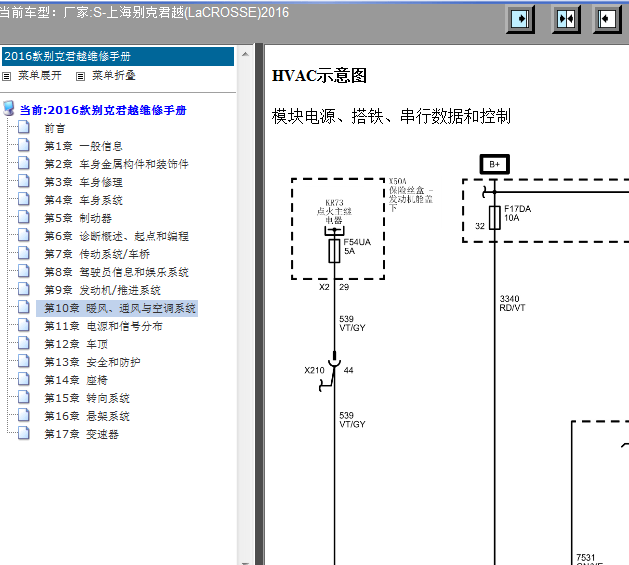Click page icon beside 第10章 暖风、通风与空调系统
The width and height of the screenshot is (629, 565).
pyautogui.click(x=24, y=307)
